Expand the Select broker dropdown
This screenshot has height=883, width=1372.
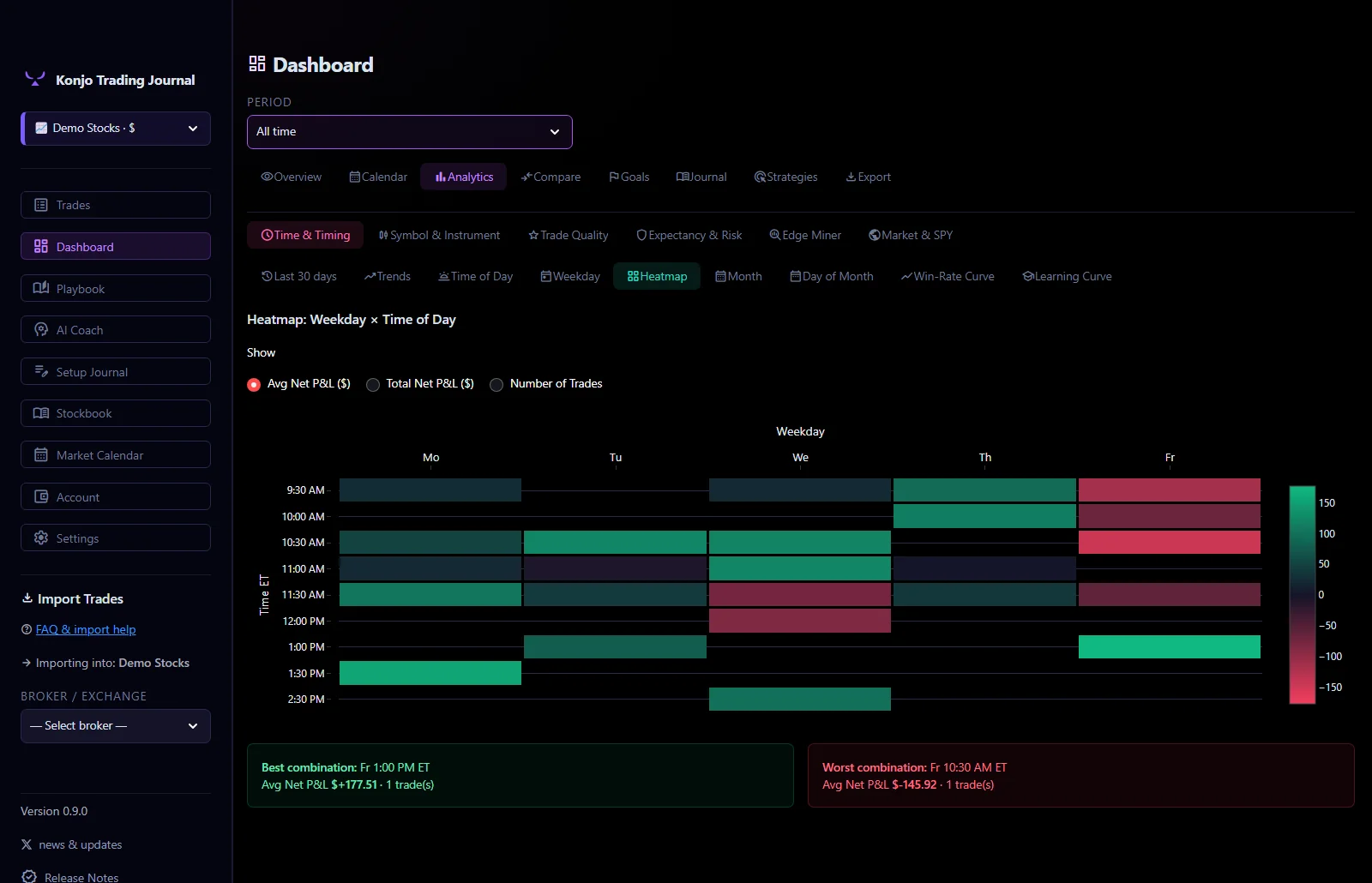pos(116,726)
